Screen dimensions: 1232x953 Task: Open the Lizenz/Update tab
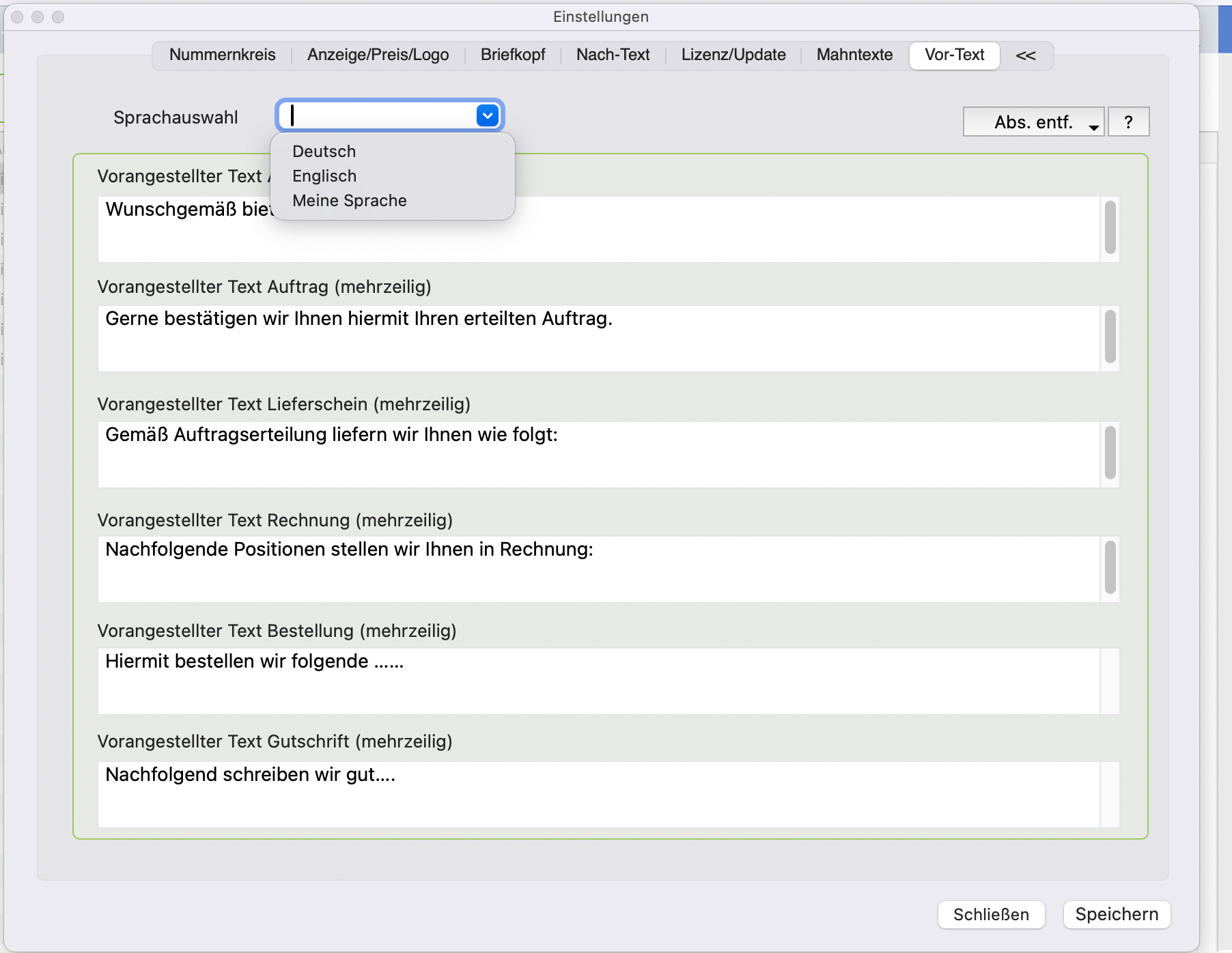[733, 55]
